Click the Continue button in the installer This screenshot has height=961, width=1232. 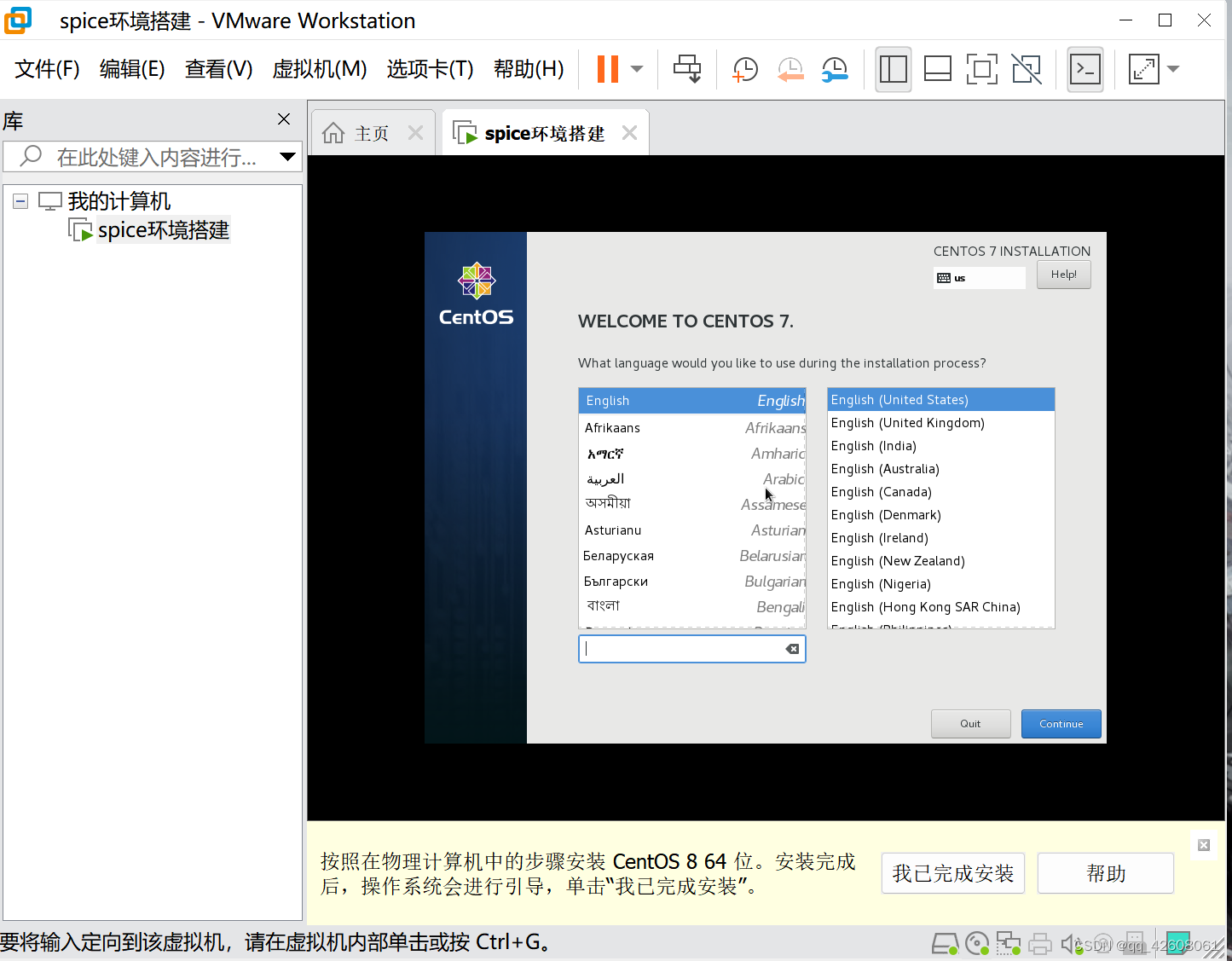click(1061, 723)
